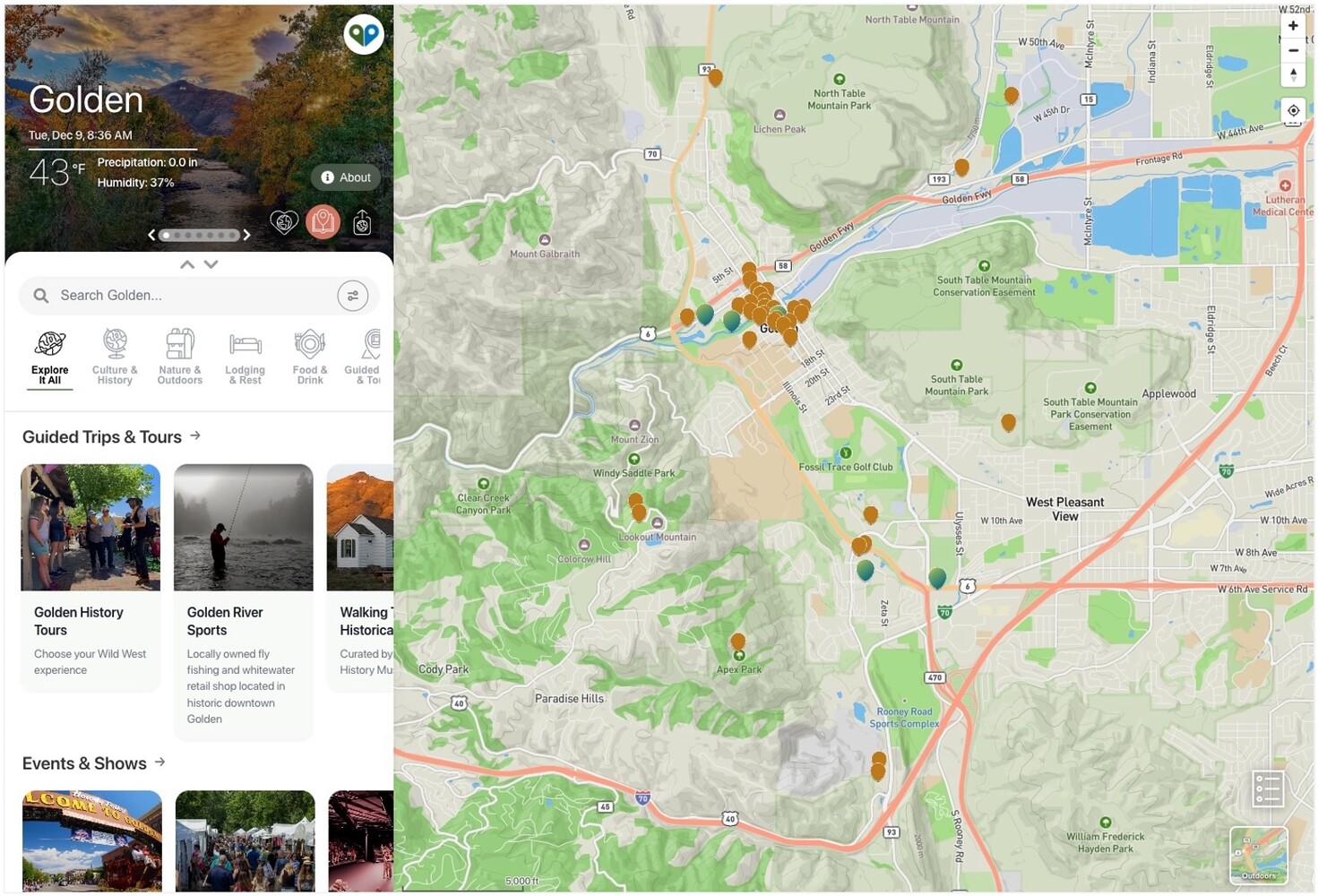Select the Culture & History tab
Image resolution: width=1318 pixels, height=896 pixels.
pos(115,357)
